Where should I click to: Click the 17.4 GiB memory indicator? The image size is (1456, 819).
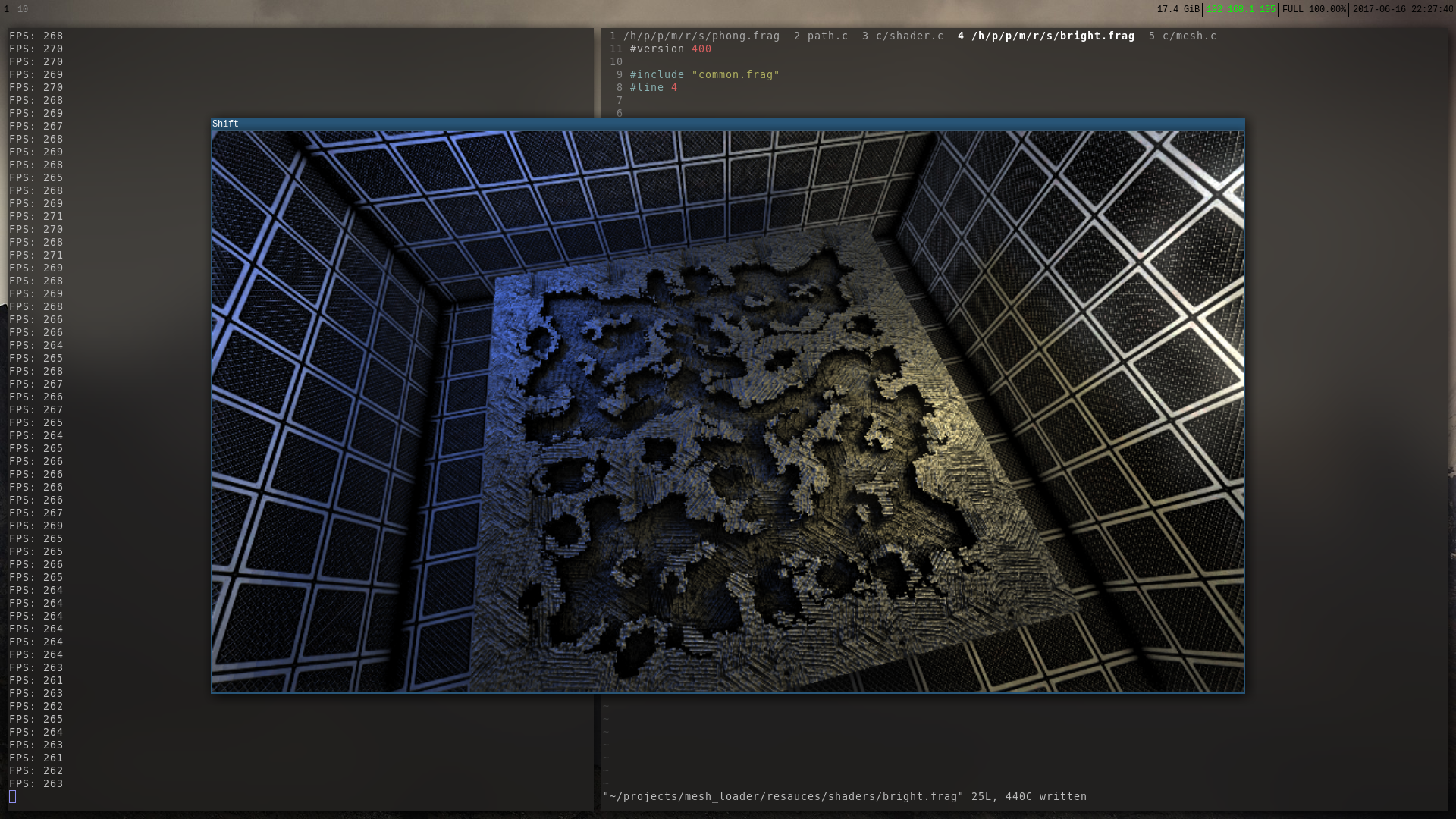click(x=1178, y=9)
